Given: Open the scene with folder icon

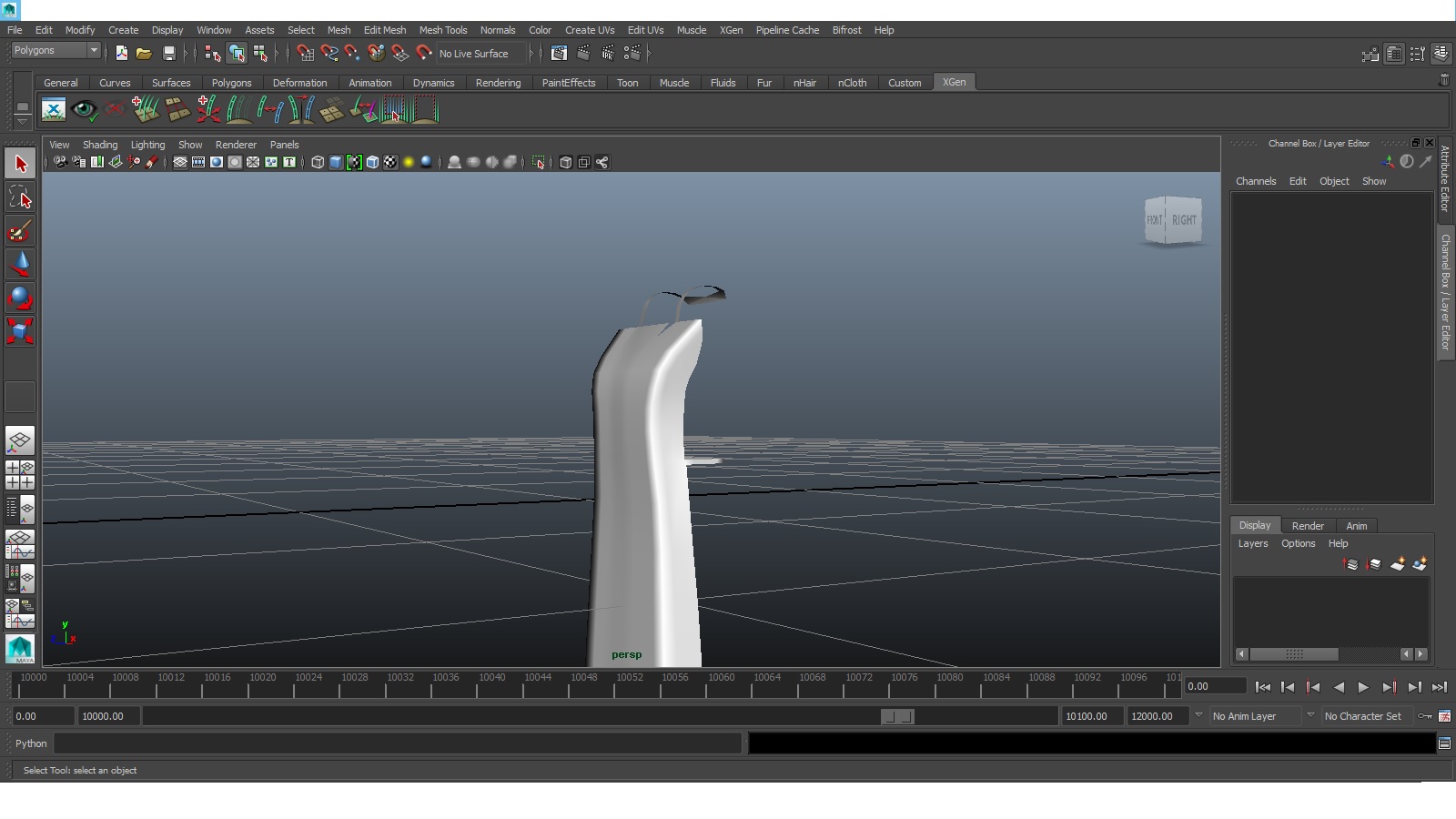Looking at the screenshot, I should (x=144, y=54).
